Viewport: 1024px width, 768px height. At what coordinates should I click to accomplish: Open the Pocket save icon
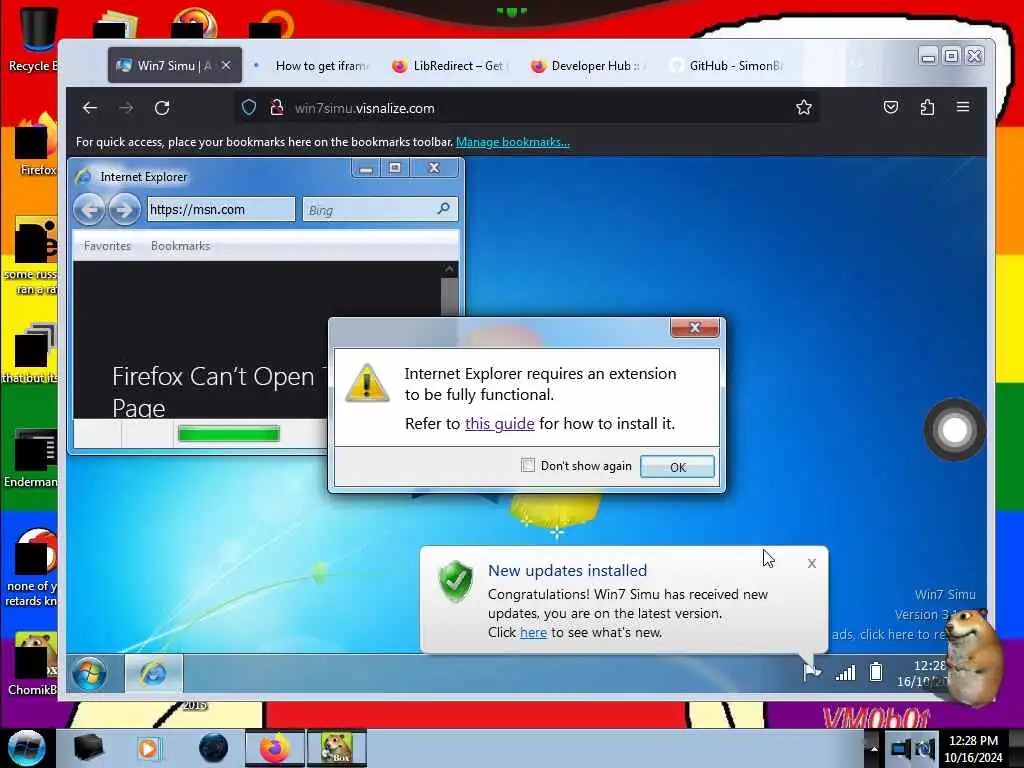891,107
